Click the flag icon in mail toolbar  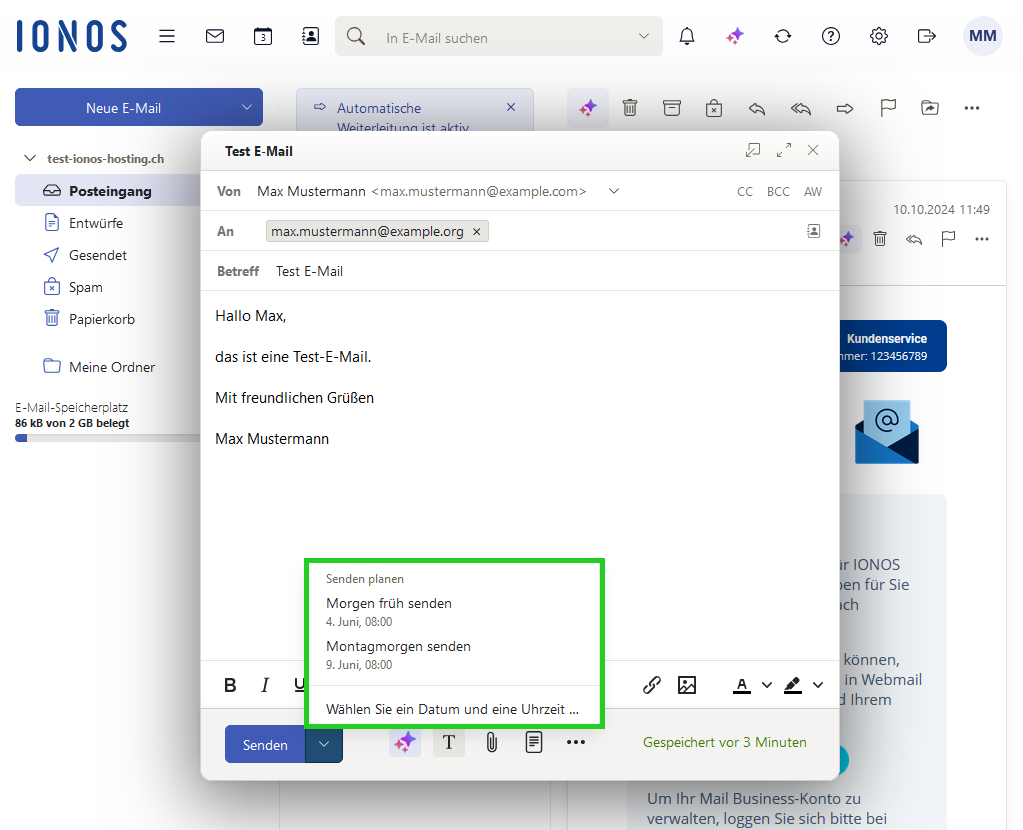click(x=888, y=108)
